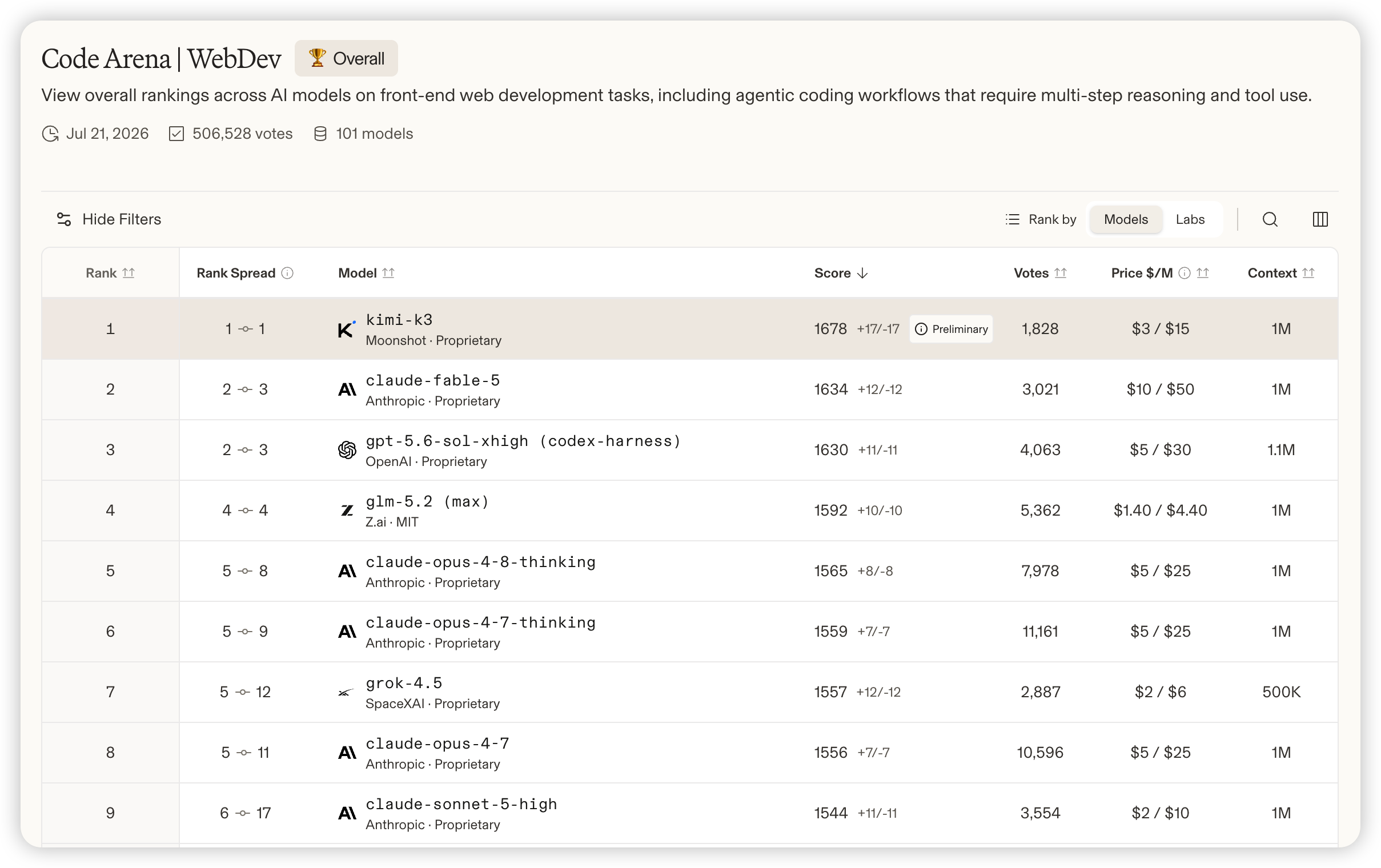The height and width of the screenshot is (868, 1381).
Task: Open the claude-fable-5 model link
Action: [x=433, y=381]
